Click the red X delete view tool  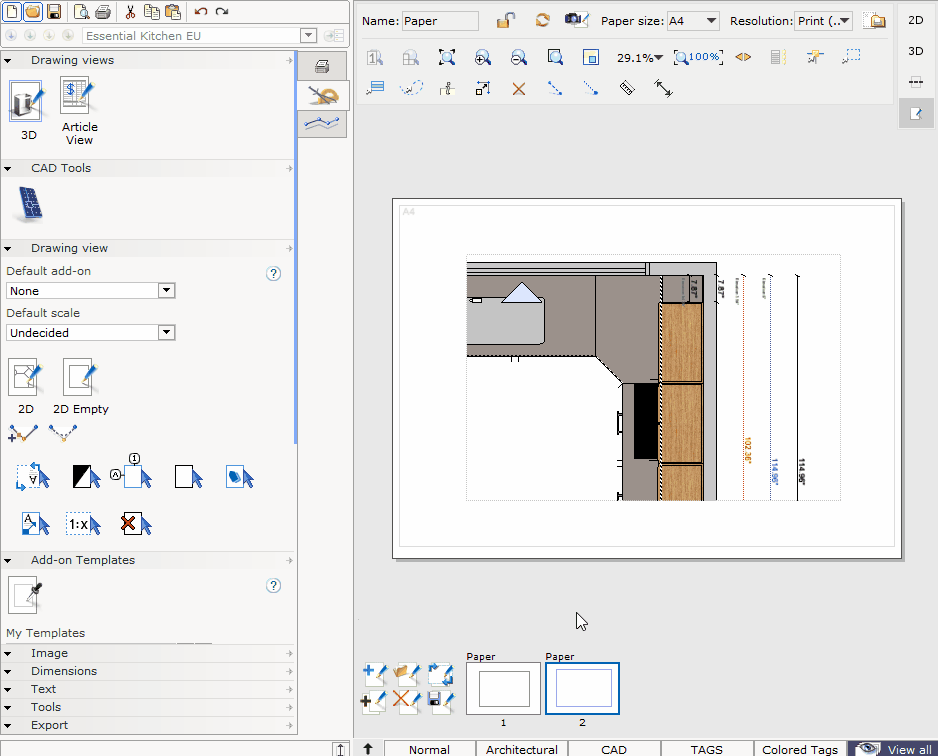[136, 525]
